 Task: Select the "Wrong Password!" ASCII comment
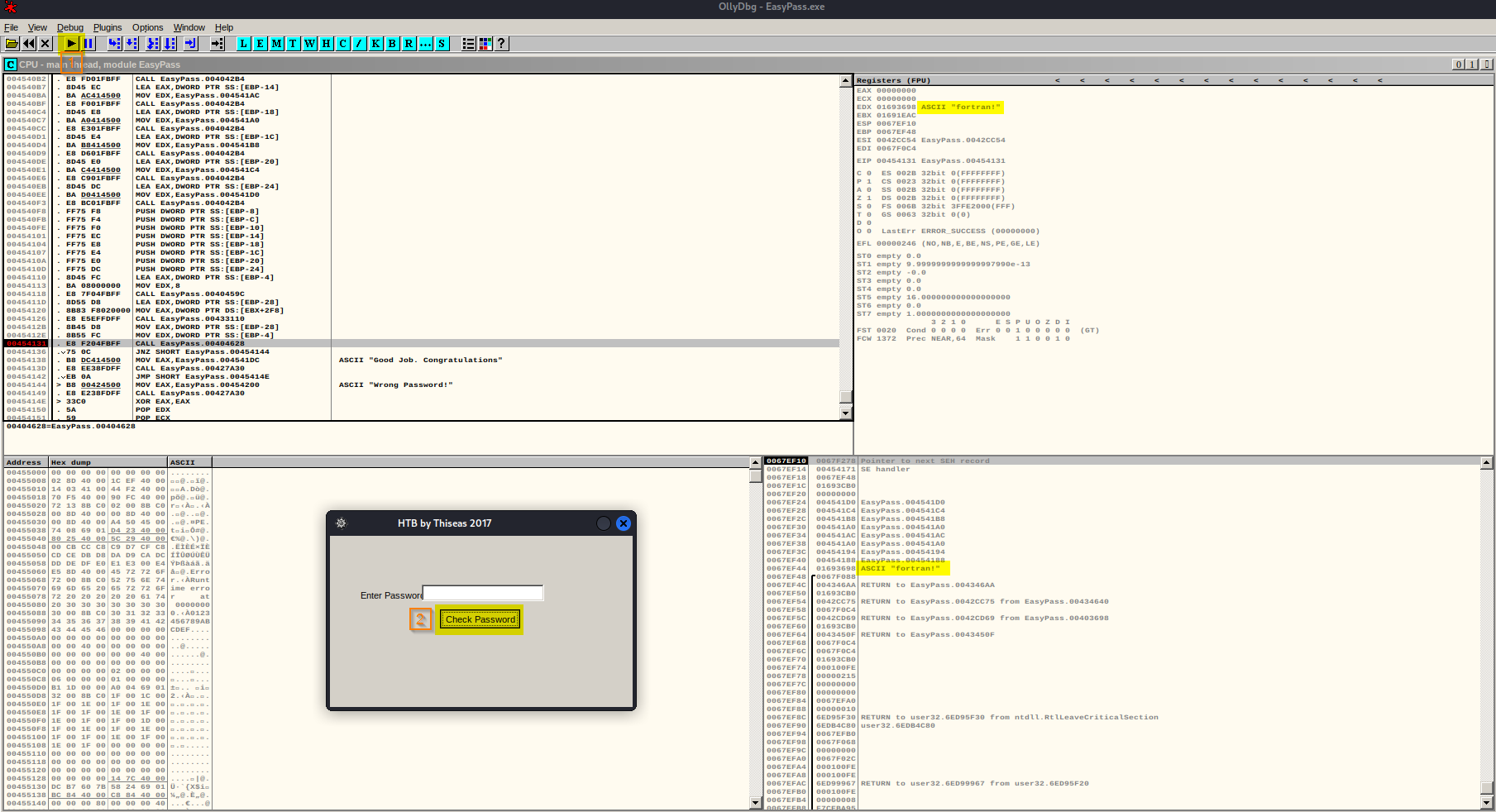(395, 385)
